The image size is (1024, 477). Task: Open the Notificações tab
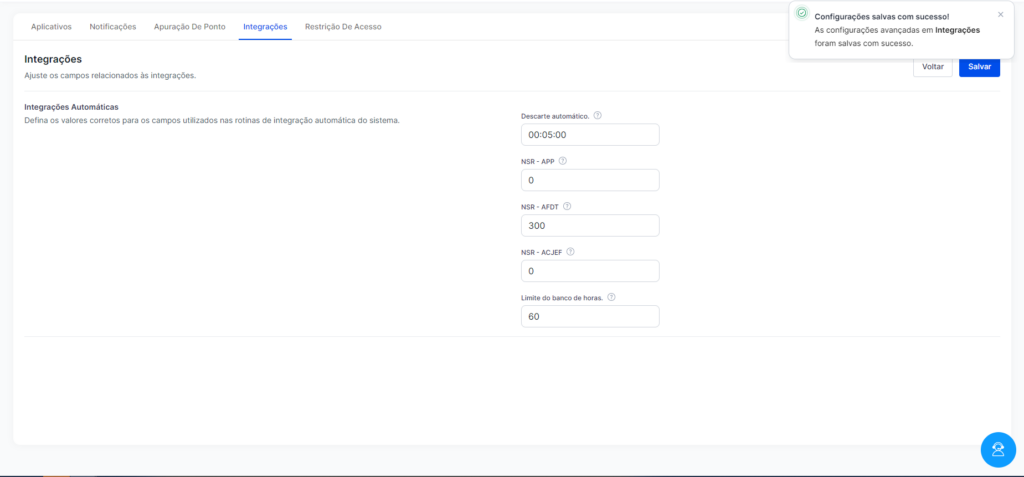[113, 27]
